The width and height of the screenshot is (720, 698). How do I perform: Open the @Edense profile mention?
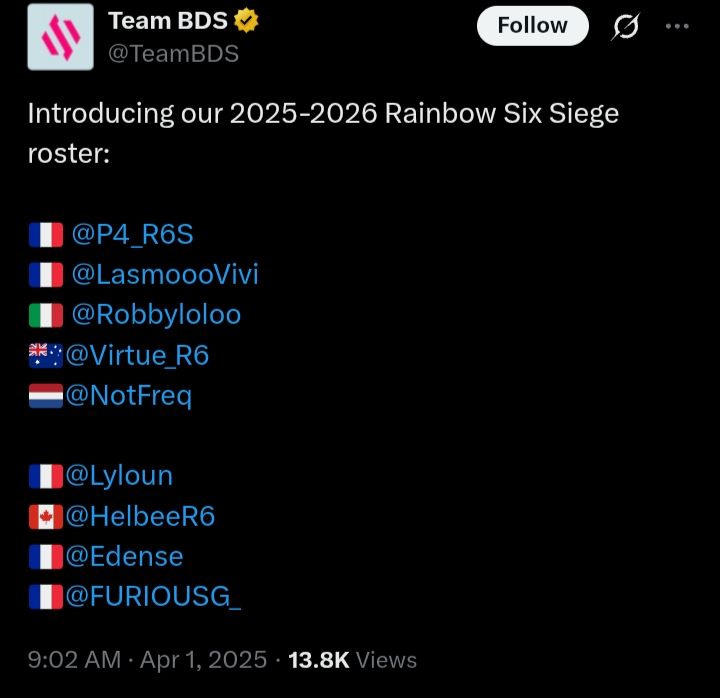(124, 557)
